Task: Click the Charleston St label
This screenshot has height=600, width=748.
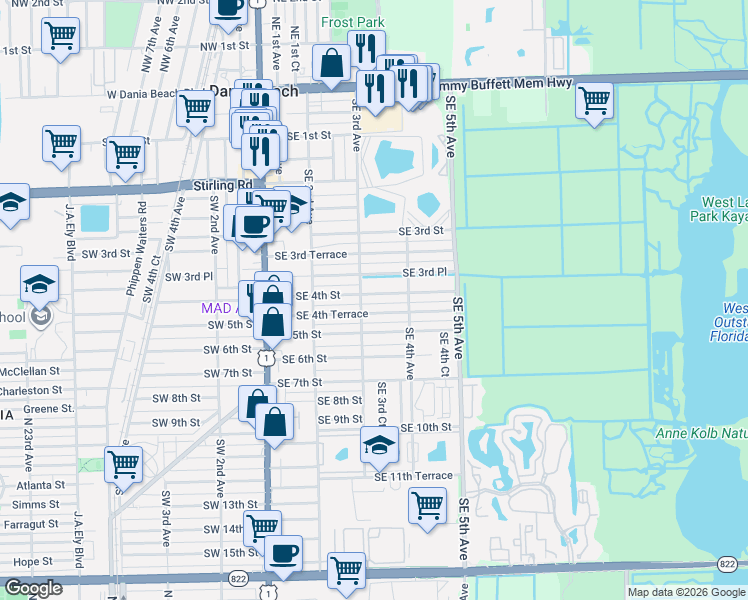Action: click(30, 391)
